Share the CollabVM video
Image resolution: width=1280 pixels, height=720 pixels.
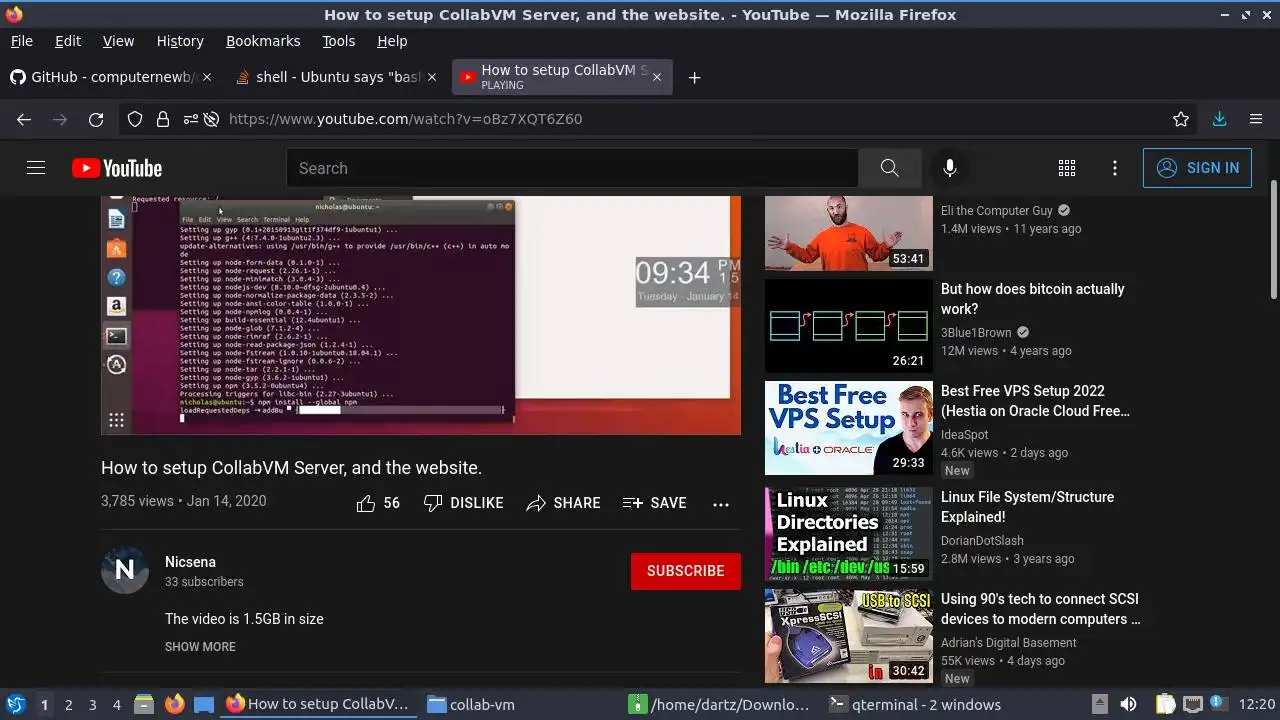pyautogui.click(x=563, y=503)
